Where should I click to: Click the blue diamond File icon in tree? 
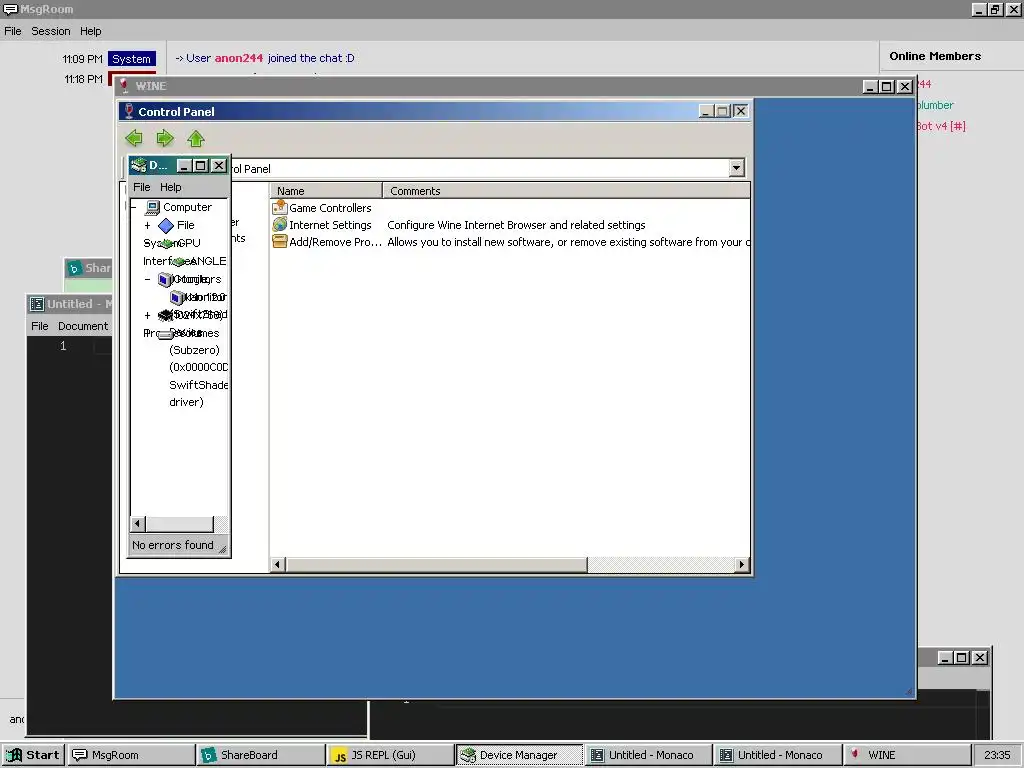pos(166,225)
